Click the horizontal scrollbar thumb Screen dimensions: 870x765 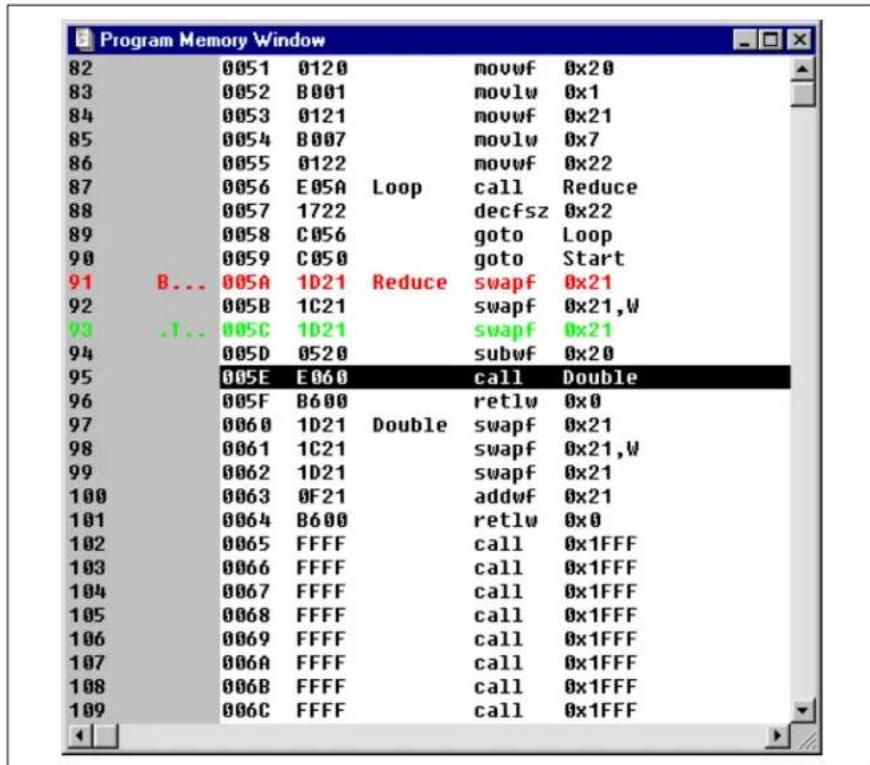pyautogui.click(x=106, y=736)
